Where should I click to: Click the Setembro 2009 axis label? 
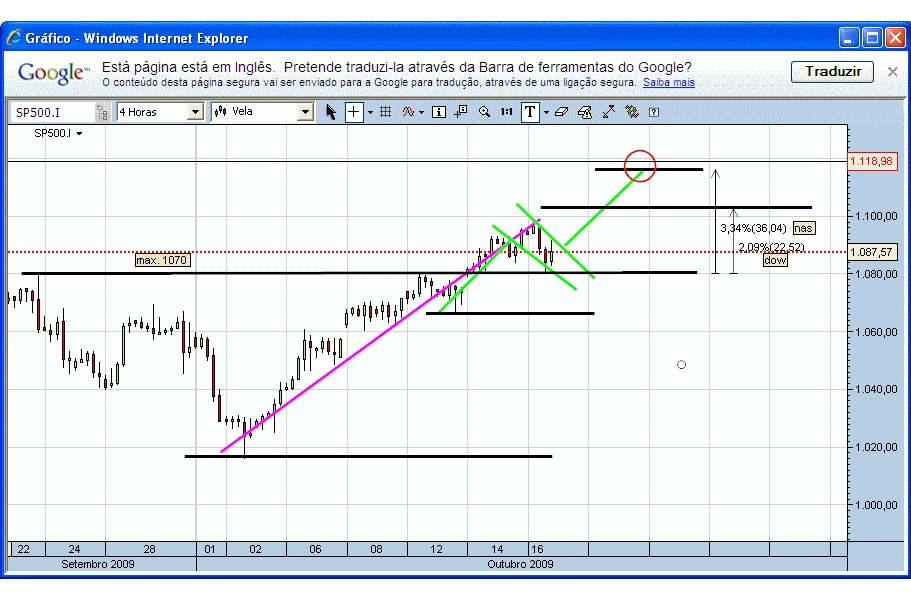pos(98,564)
